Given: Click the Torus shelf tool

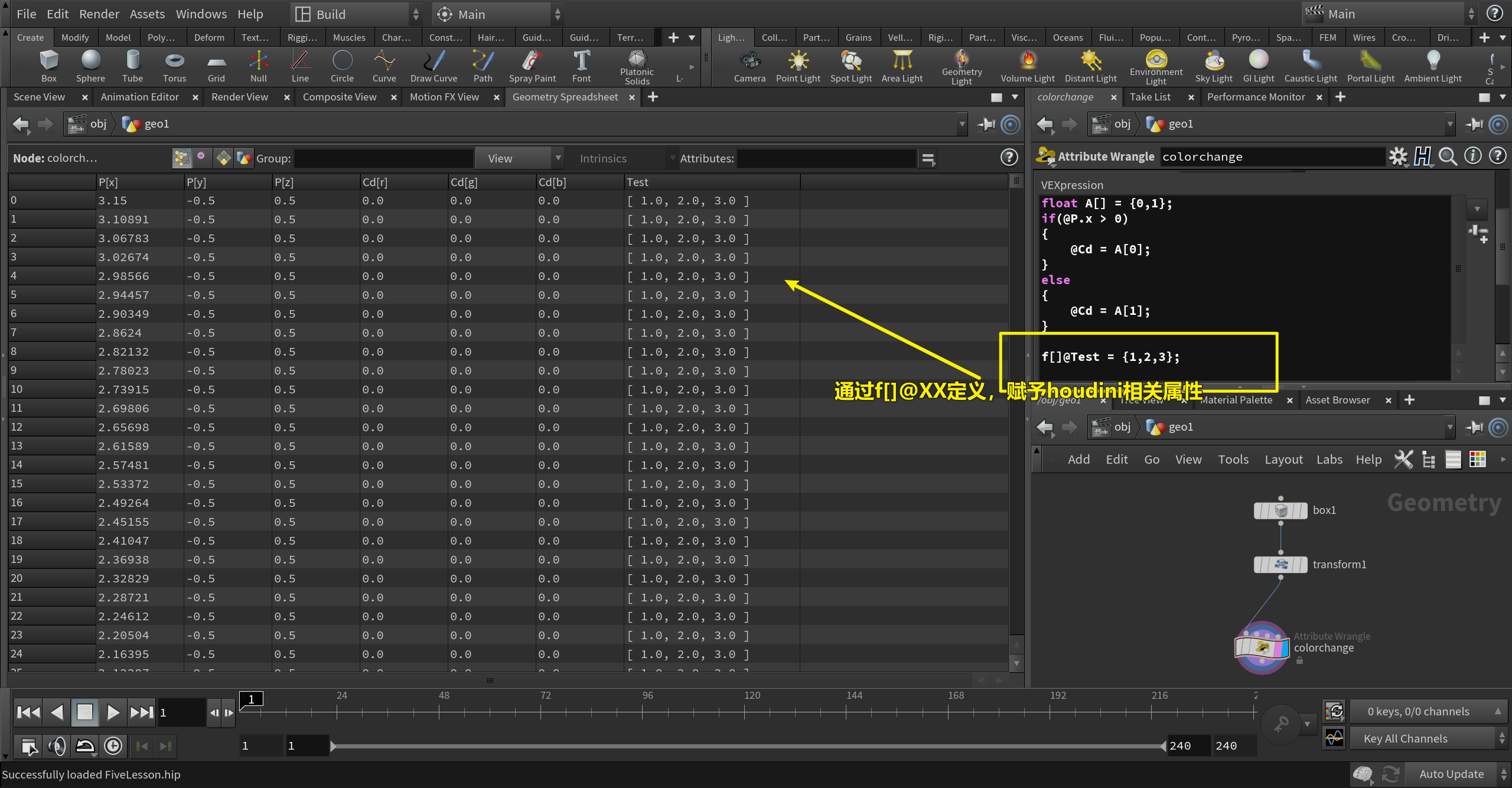Looking at the screenshot, I should click(174, 66).
